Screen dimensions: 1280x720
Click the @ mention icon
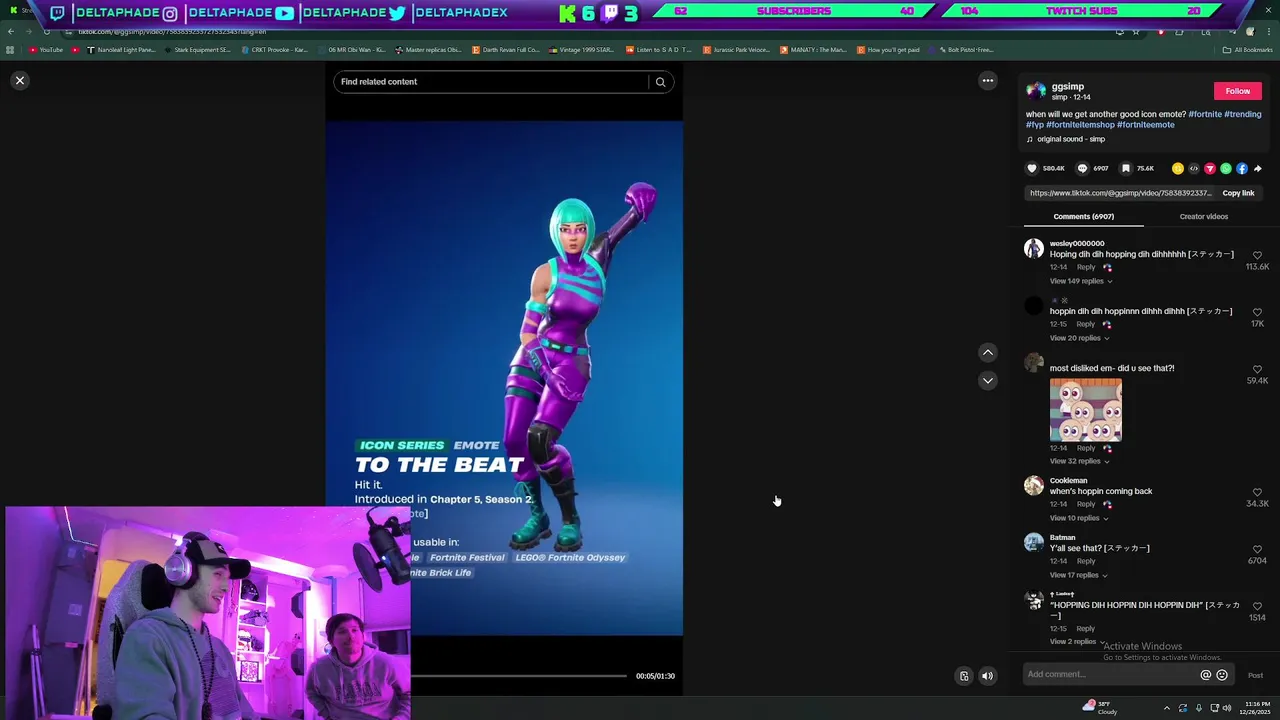(x=1205, y=675)
